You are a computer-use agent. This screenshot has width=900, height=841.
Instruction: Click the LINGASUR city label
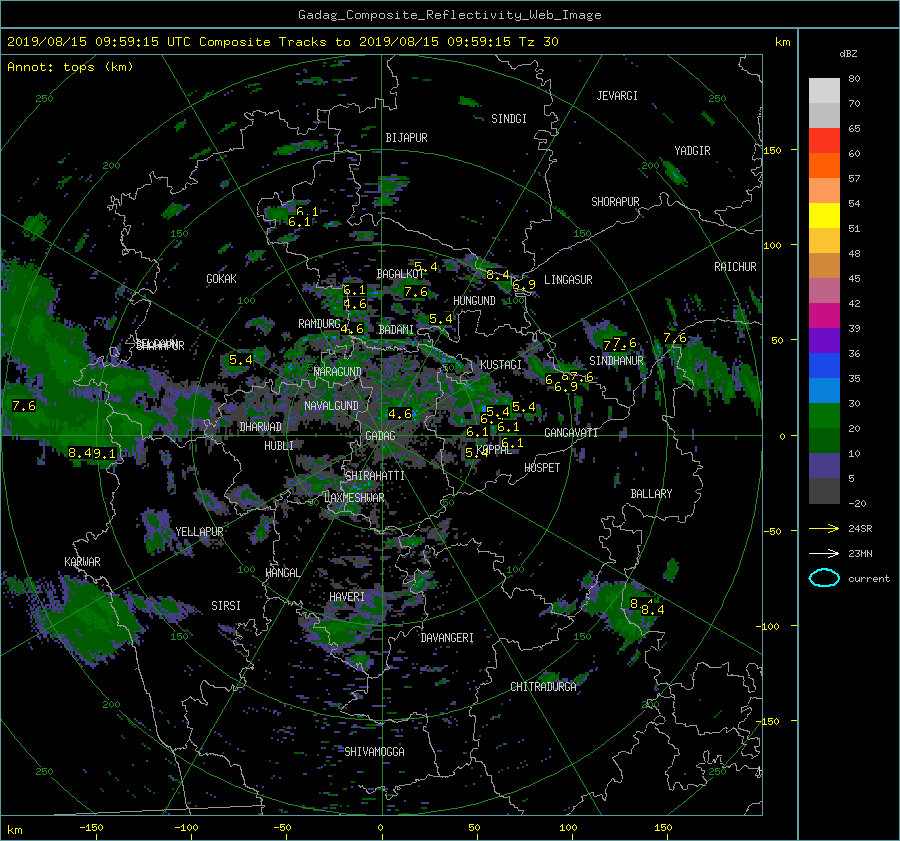coord(568,280)
